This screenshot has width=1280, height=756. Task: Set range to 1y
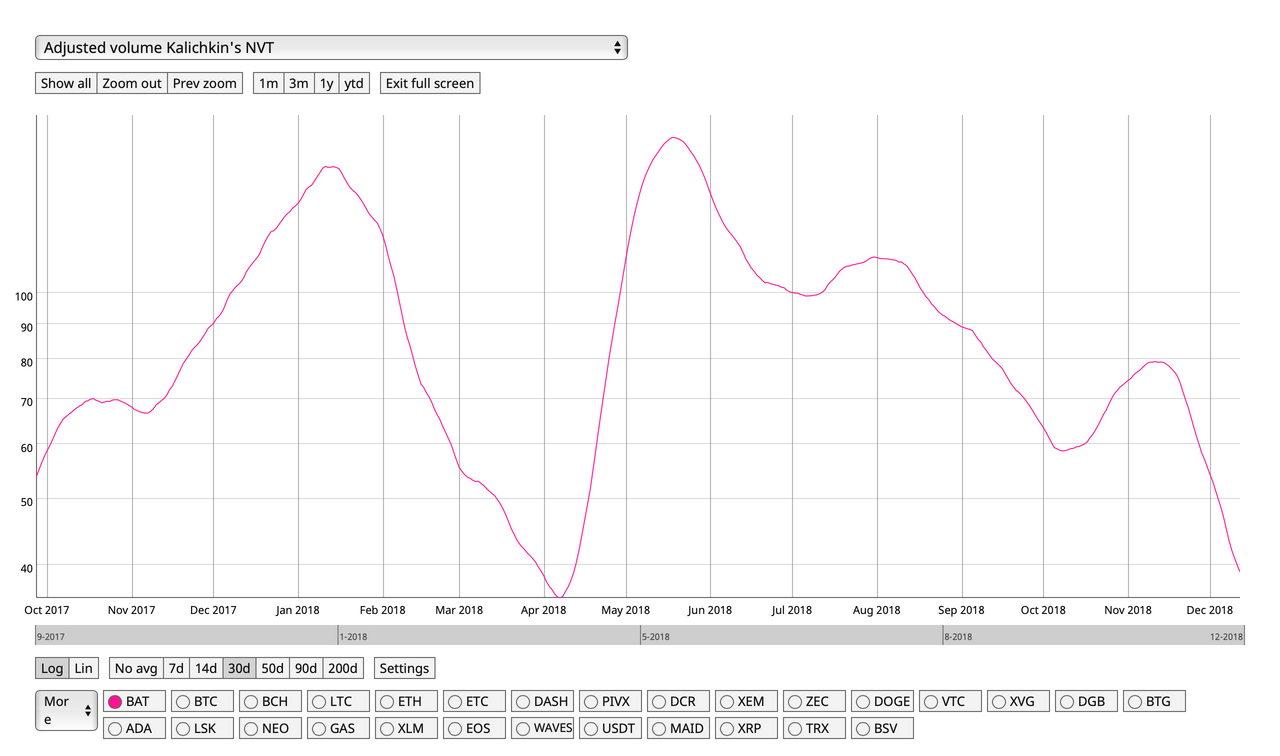327,83
